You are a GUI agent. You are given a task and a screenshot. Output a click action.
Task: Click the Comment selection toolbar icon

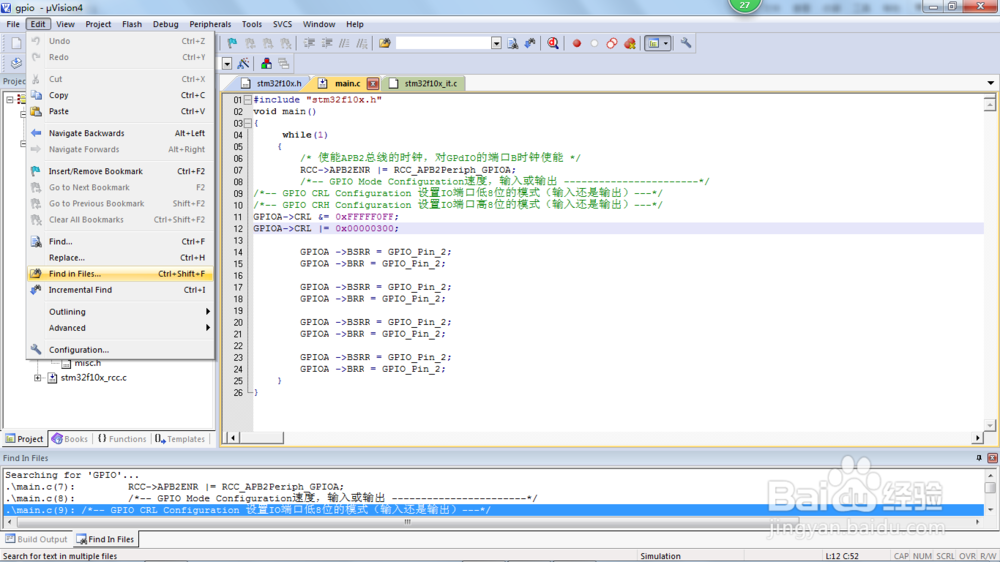click(344, 43)
